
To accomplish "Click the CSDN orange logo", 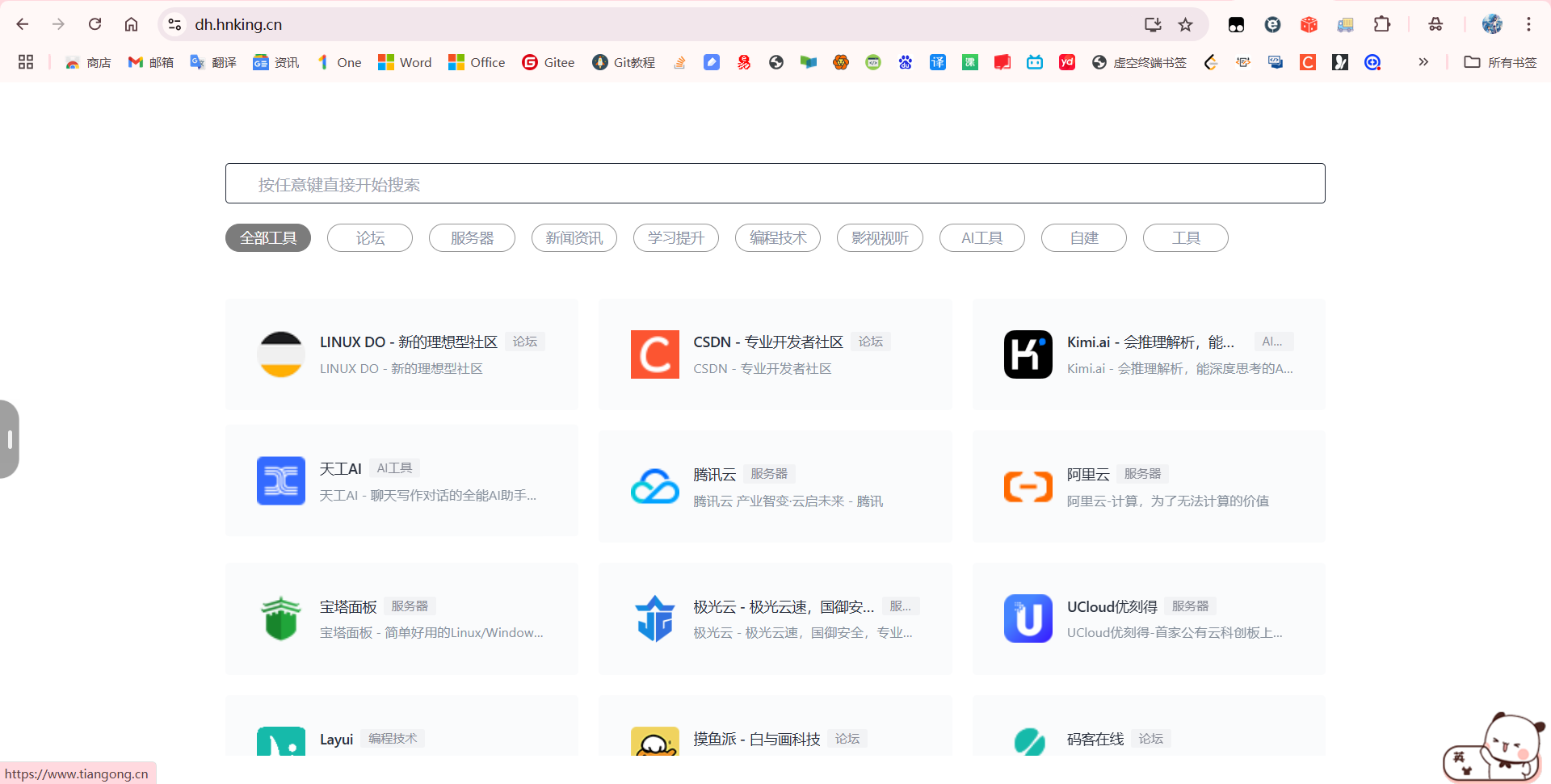I will [655, 354].
